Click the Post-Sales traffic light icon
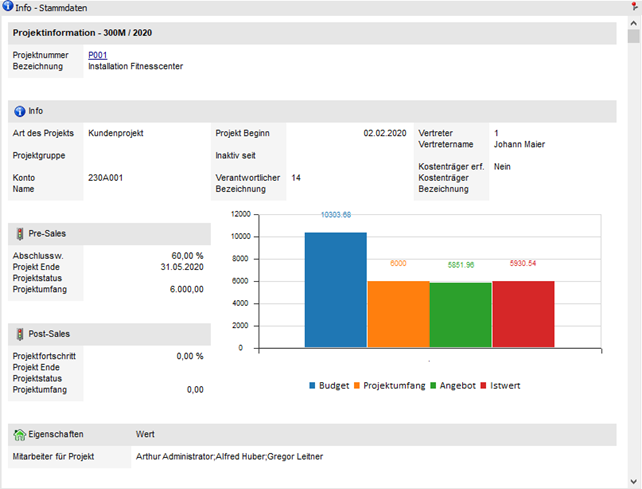 coord(20,333)
